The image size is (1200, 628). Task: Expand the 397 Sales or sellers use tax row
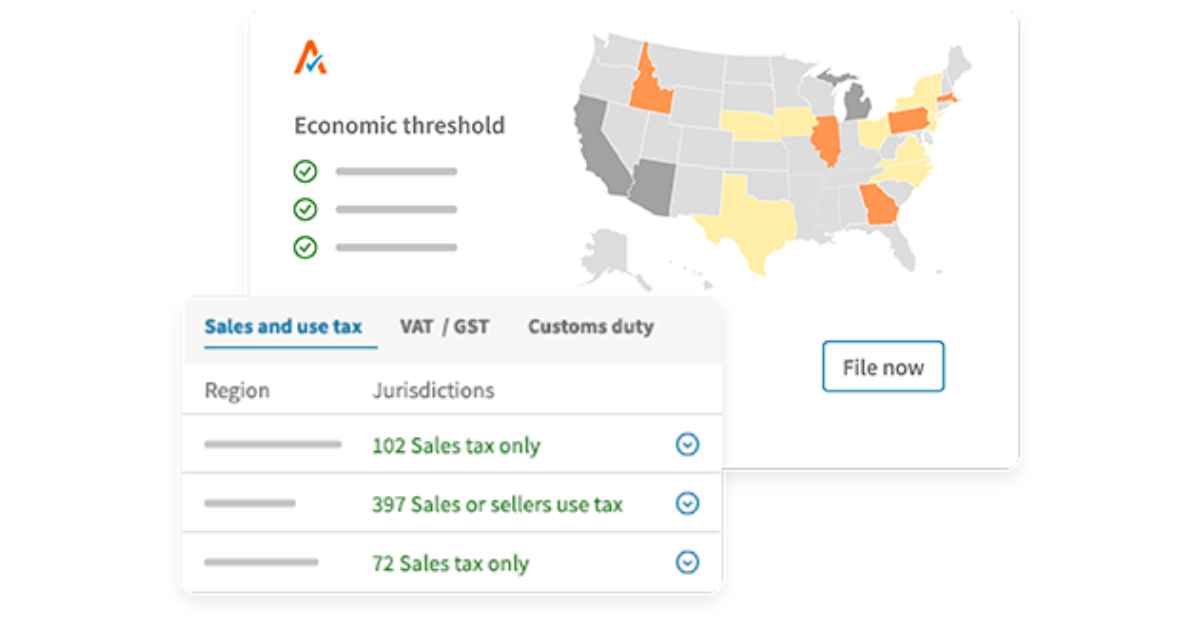coord(688,504)
